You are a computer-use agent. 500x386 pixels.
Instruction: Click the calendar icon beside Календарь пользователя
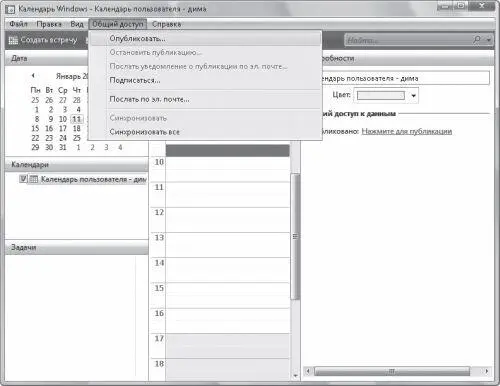pos(34,179)
